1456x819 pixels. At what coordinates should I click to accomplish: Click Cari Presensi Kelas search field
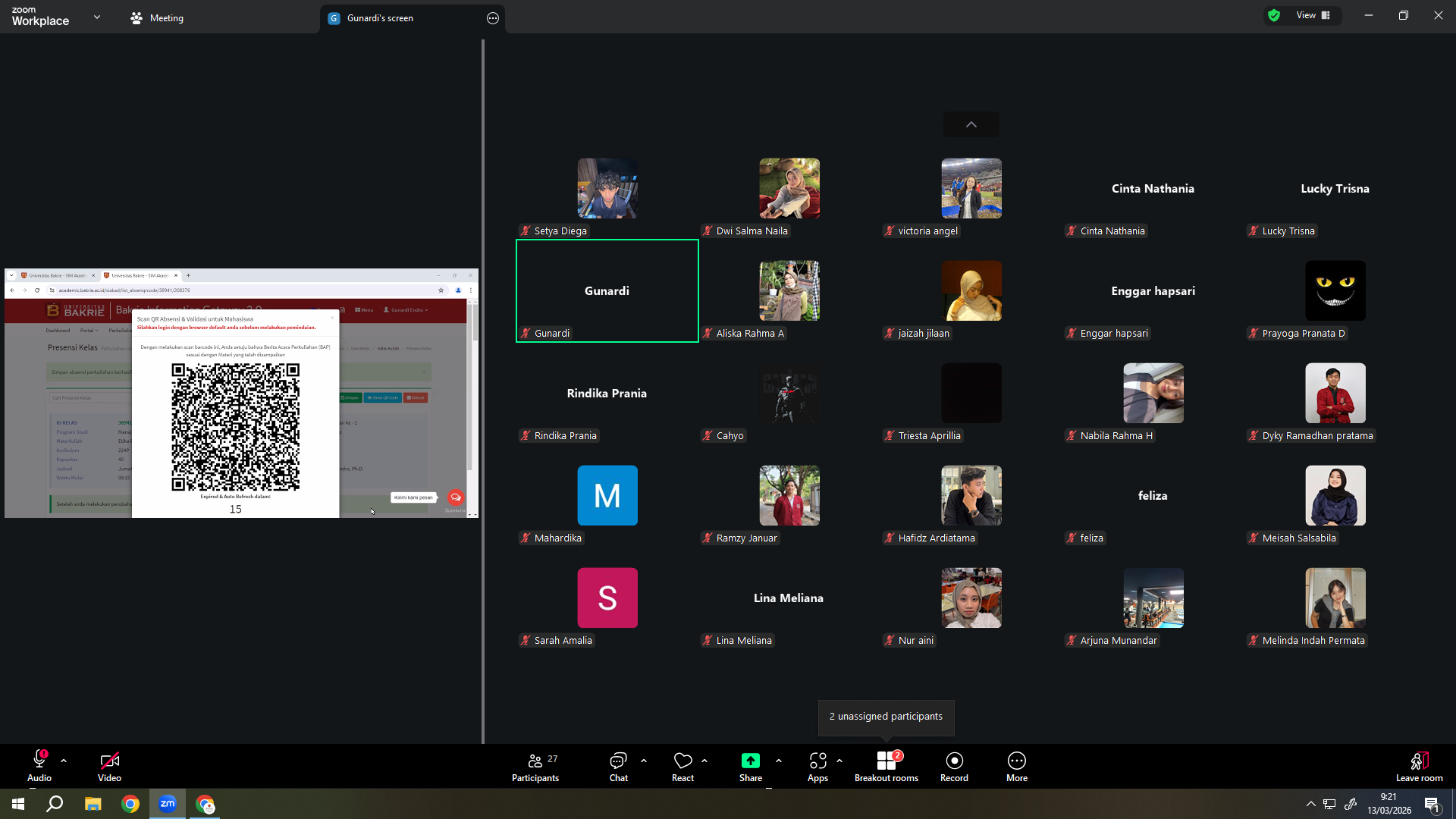coord(91,397)
